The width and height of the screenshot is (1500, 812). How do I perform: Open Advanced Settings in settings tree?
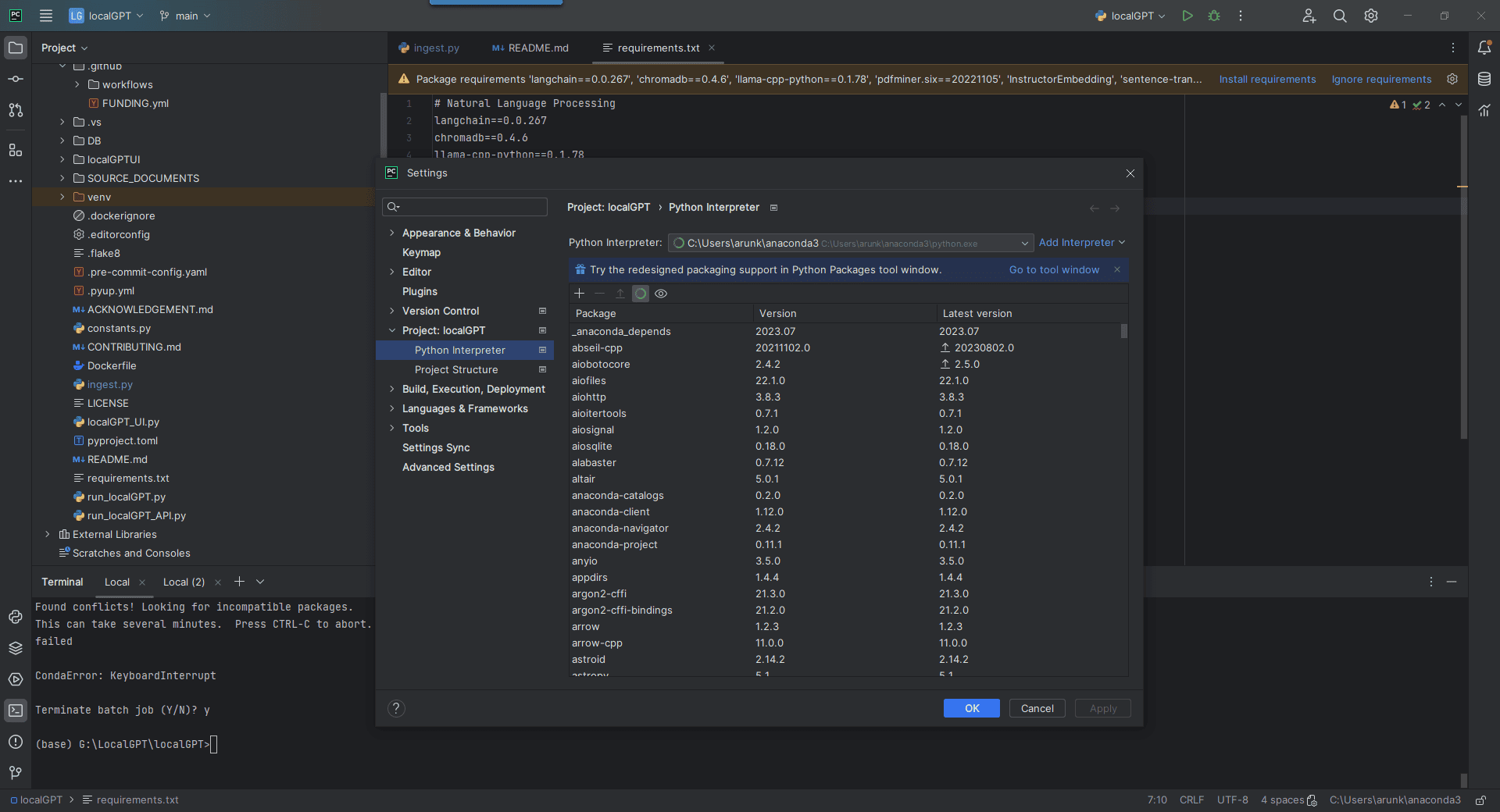(x=448, y=467)
